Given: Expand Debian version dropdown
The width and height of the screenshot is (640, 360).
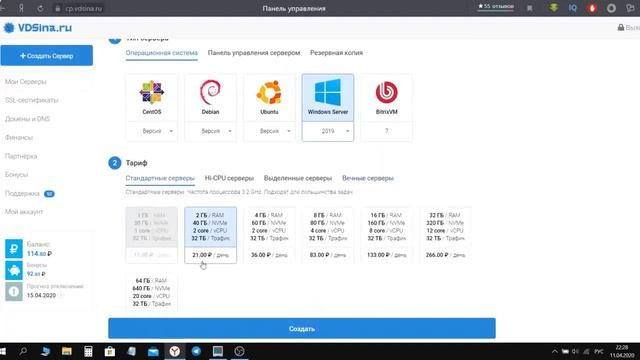Looking at the screenshot, I should point(211,131).
